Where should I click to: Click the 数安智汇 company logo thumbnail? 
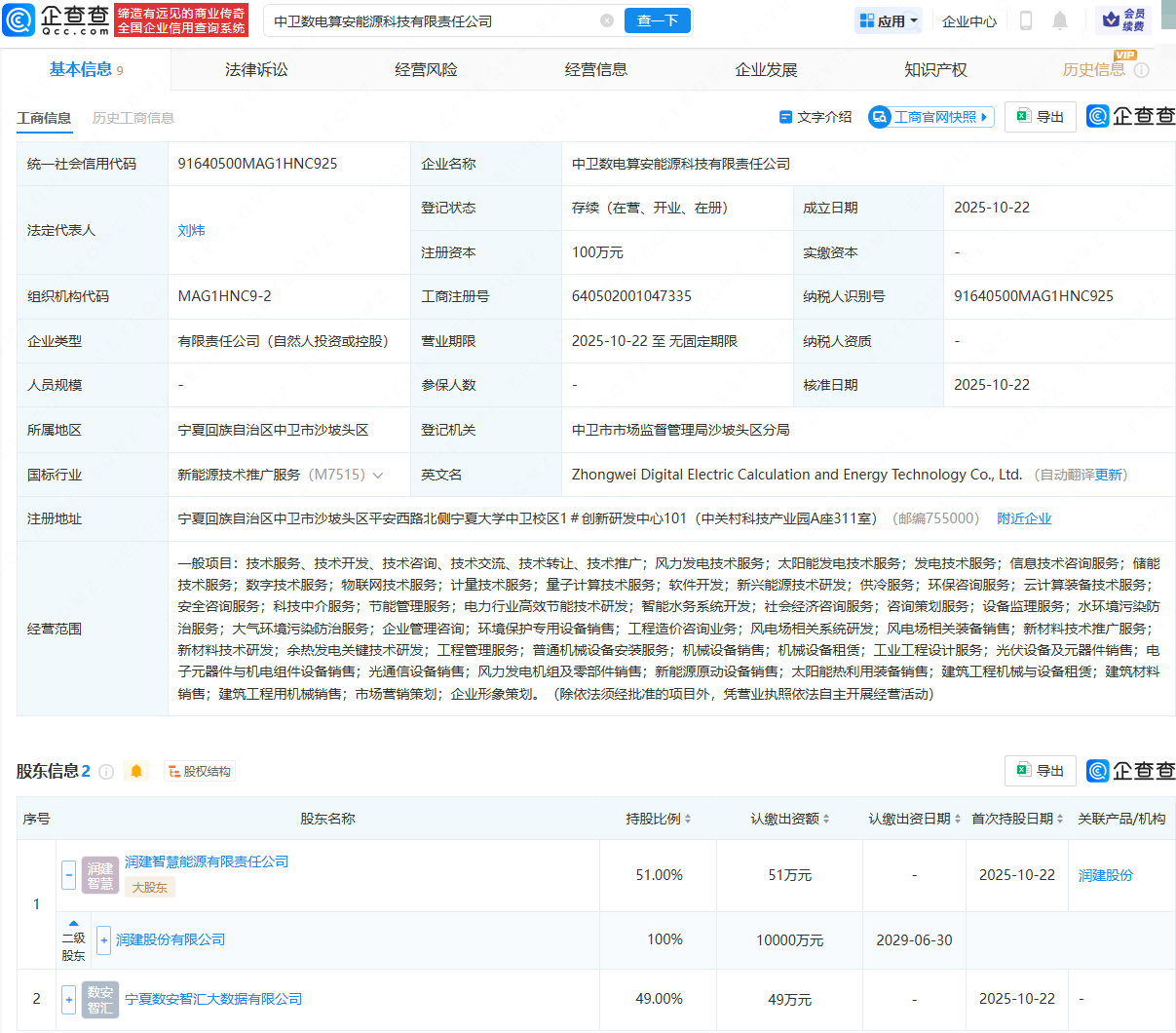coord(100,1000)
